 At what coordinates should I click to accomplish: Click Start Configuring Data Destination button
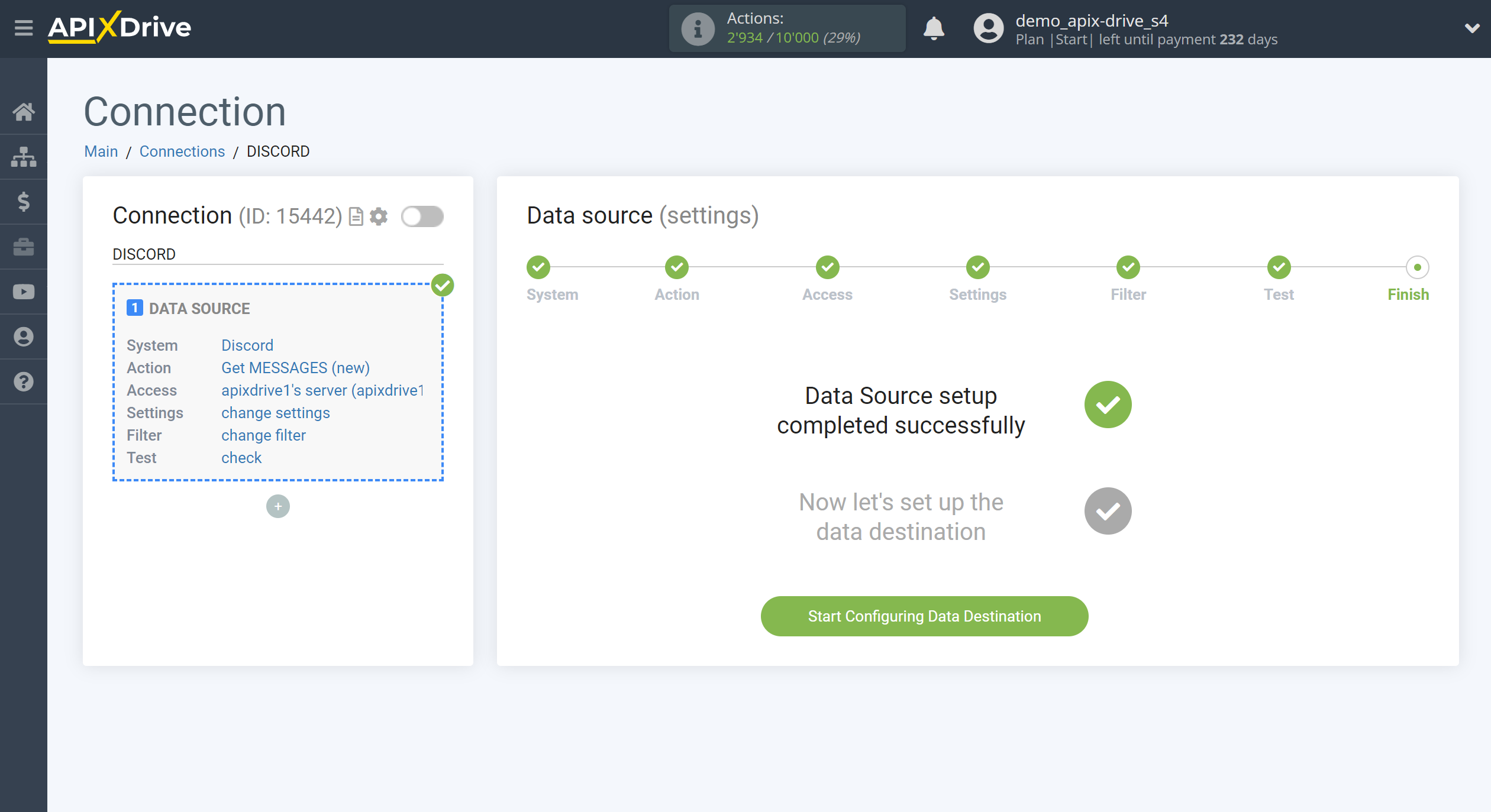pos(925,616)
